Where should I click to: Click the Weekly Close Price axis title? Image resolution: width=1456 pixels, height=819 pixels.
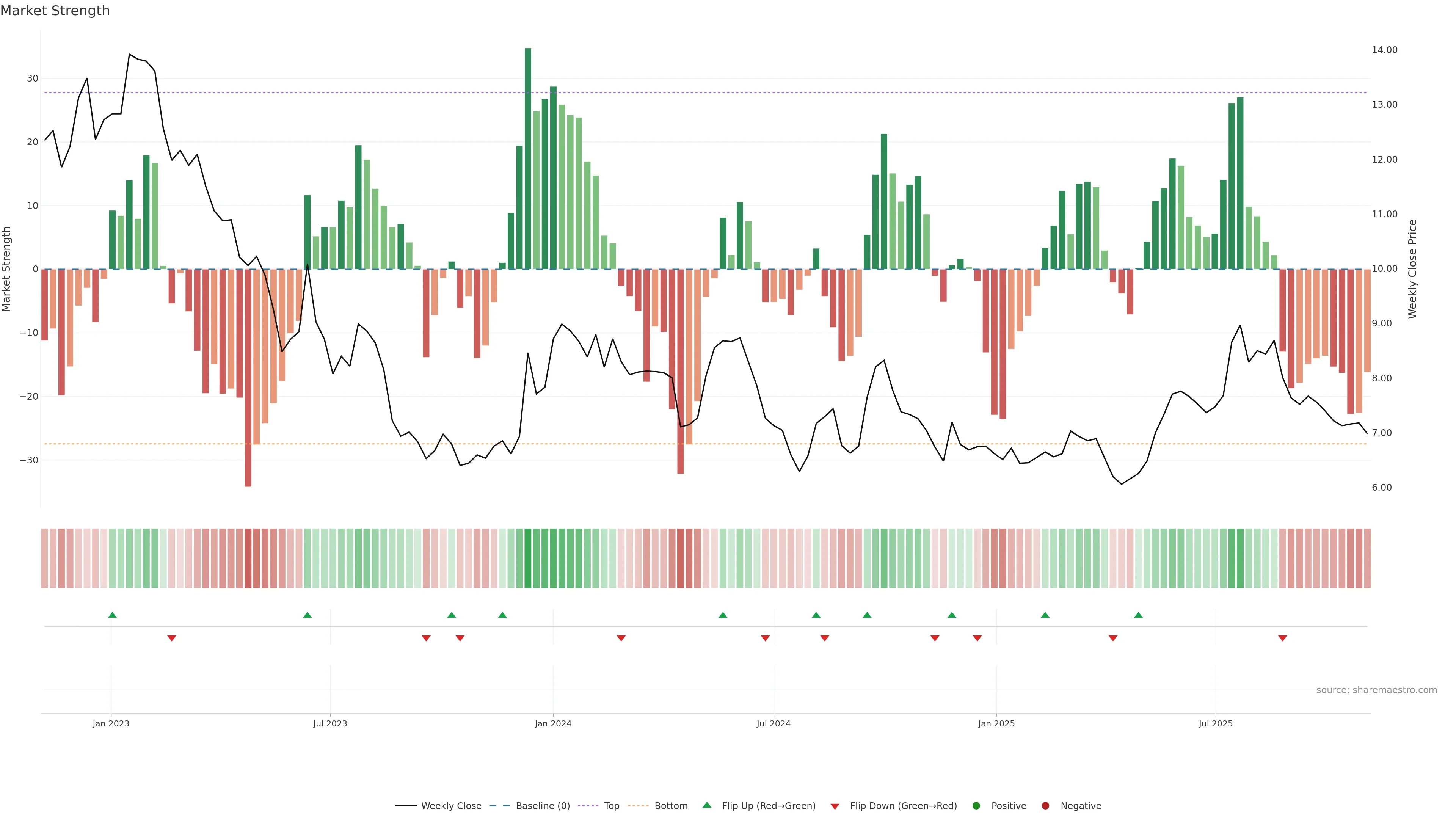(1412, 269)
